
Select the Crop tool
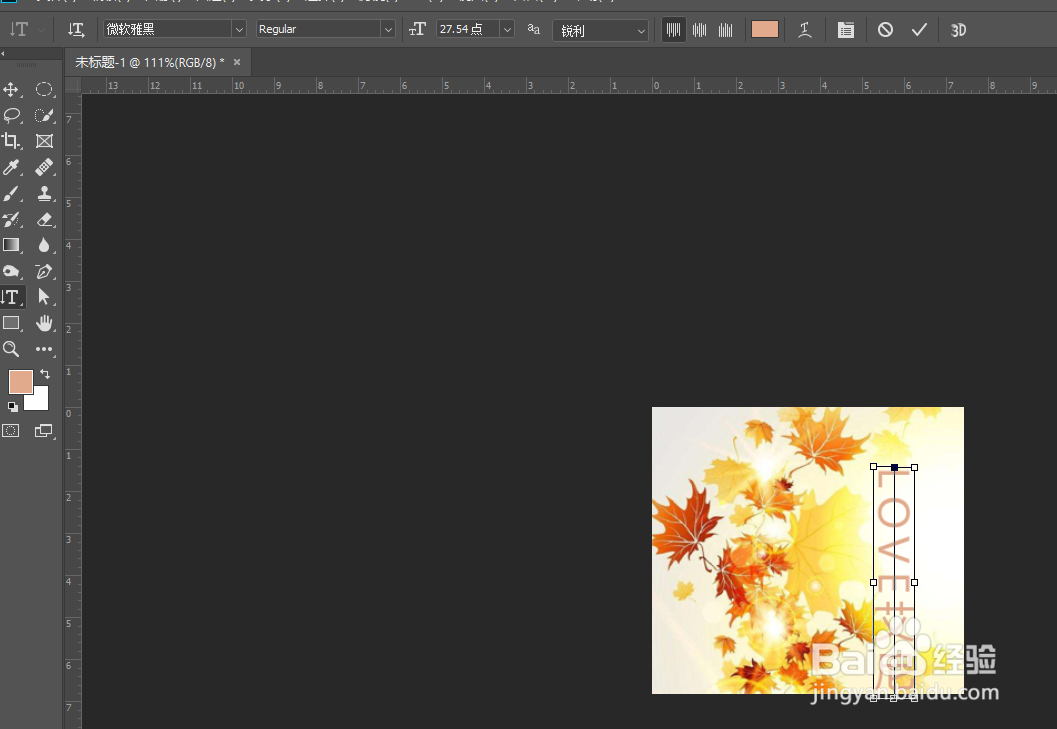(11, 141)
